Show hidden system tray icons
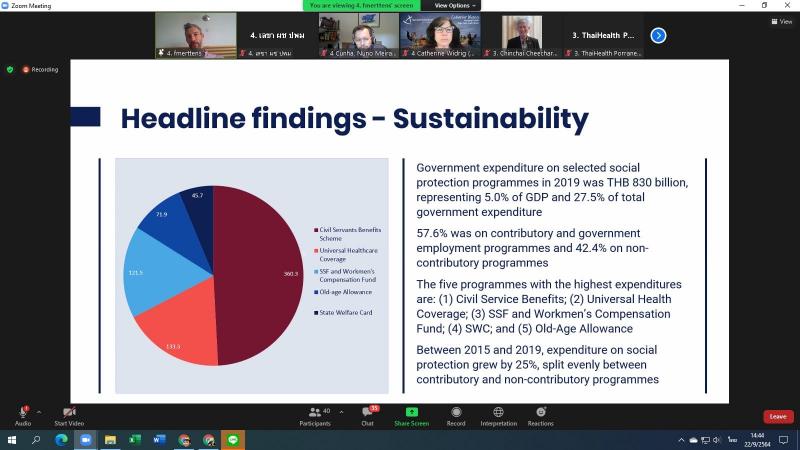This screenshot has height=450, width=800. click(x=681, y=440)
